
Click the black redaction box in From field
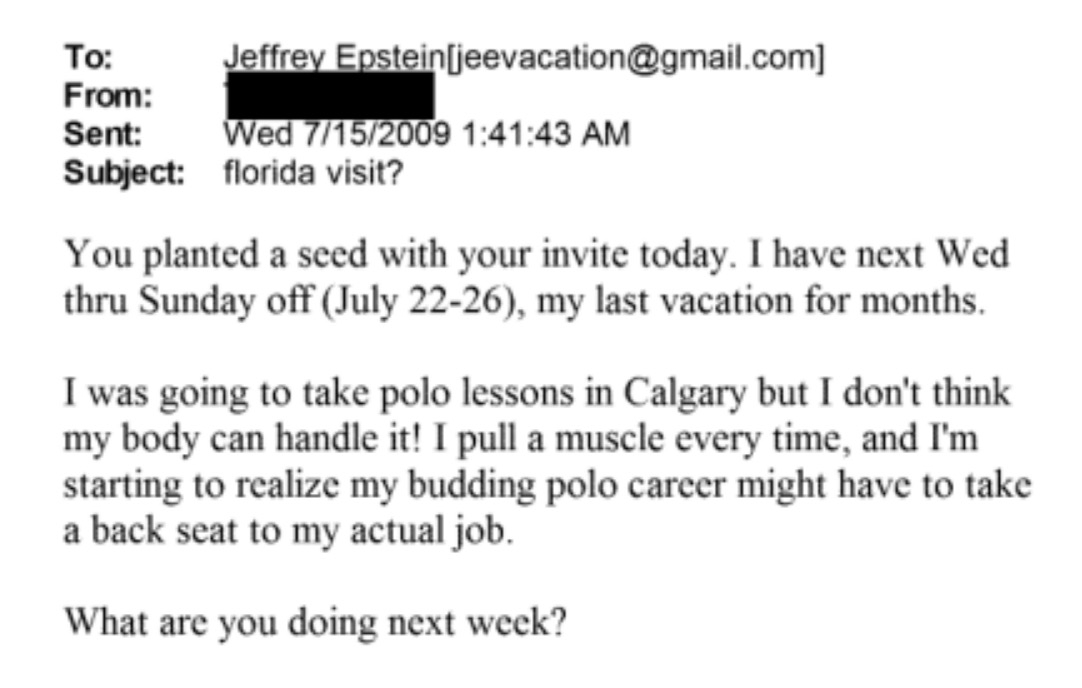tap(329, 97)
